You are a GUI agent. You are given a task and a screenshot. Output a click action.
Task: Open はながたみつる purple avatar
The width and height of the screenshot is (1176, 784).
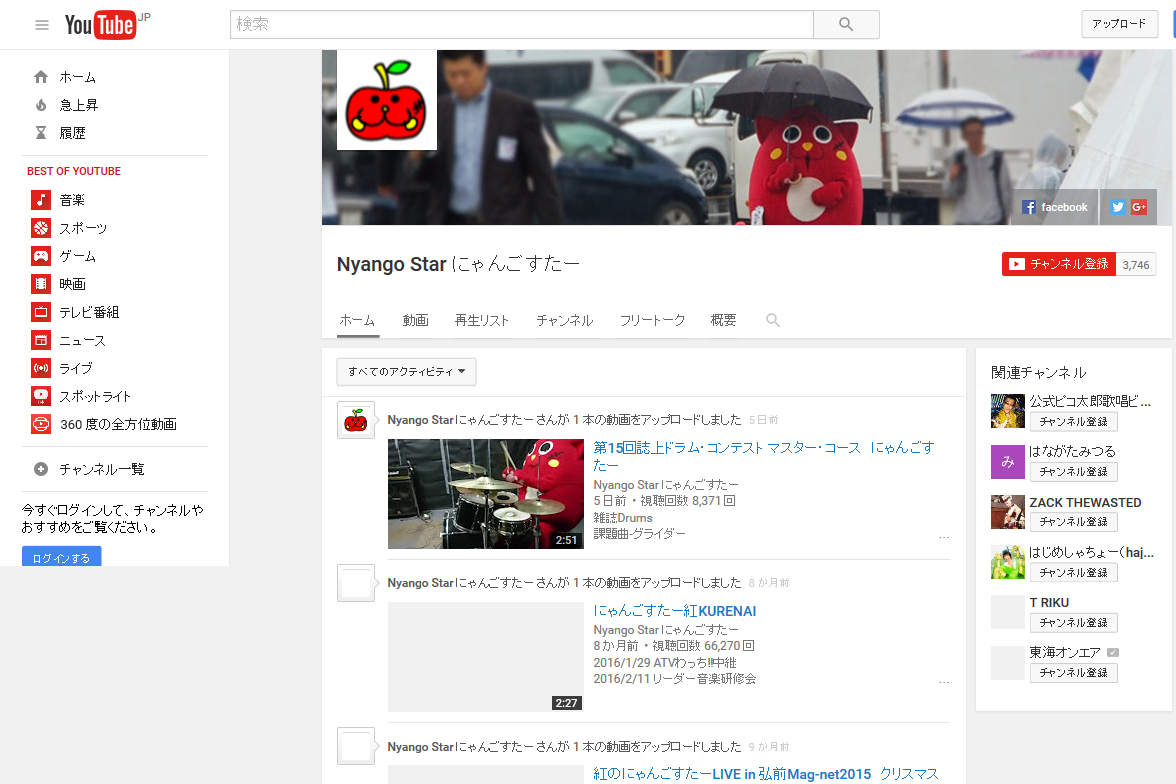[1007, 461]
